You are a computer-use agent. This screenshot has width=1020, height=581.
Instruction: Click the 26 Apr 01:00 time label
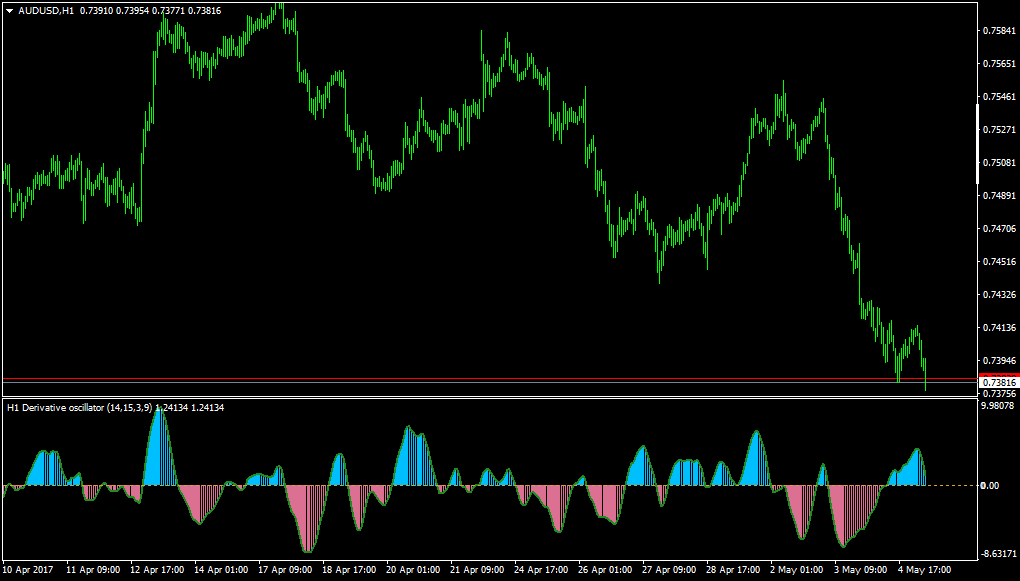604,570
